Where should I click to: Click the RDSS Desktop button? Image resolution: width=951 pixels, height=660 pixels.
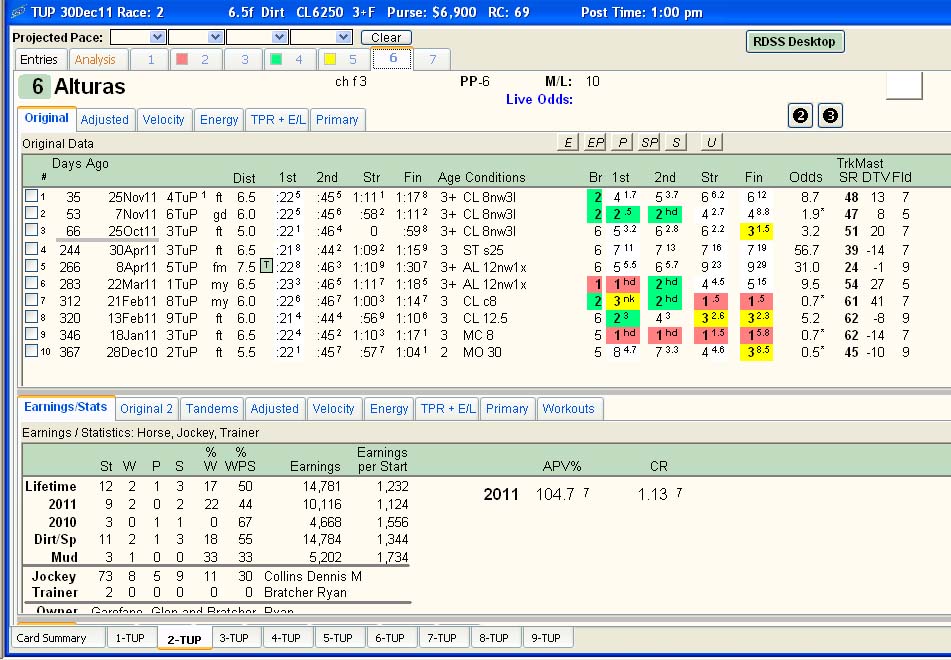pyautogui.click(x=795, y=41)
